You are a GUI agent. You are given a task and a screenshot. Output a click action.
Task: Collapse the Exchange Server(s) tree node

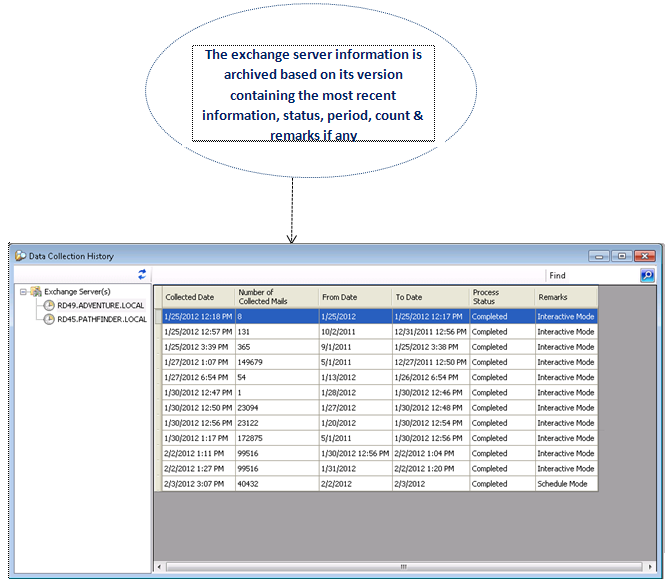[23, 292]
